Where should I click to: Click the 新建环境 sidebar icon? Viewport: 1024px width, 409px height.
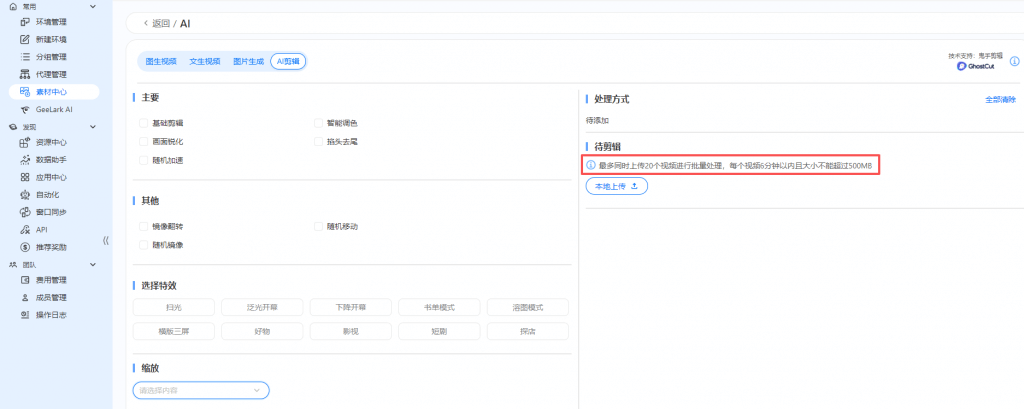[26, 39]
